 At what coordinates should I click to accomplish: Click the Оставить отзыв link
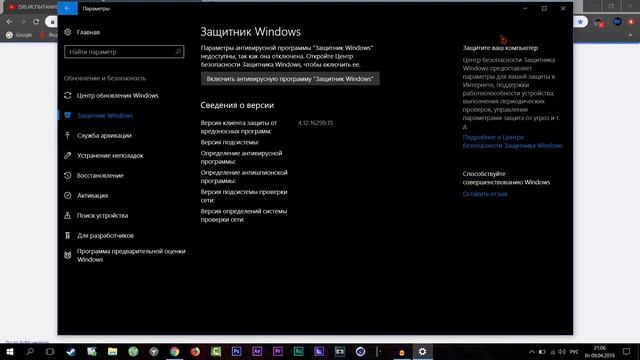click(x=485, y=194)
